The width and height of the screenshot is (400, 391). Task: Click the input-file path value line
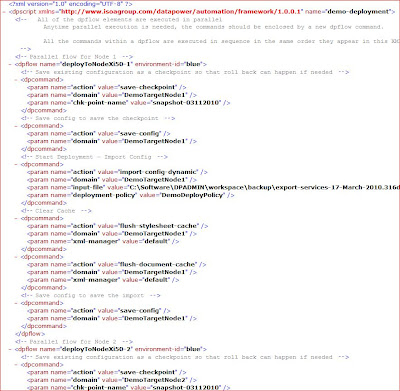click(x=213, y=188)
